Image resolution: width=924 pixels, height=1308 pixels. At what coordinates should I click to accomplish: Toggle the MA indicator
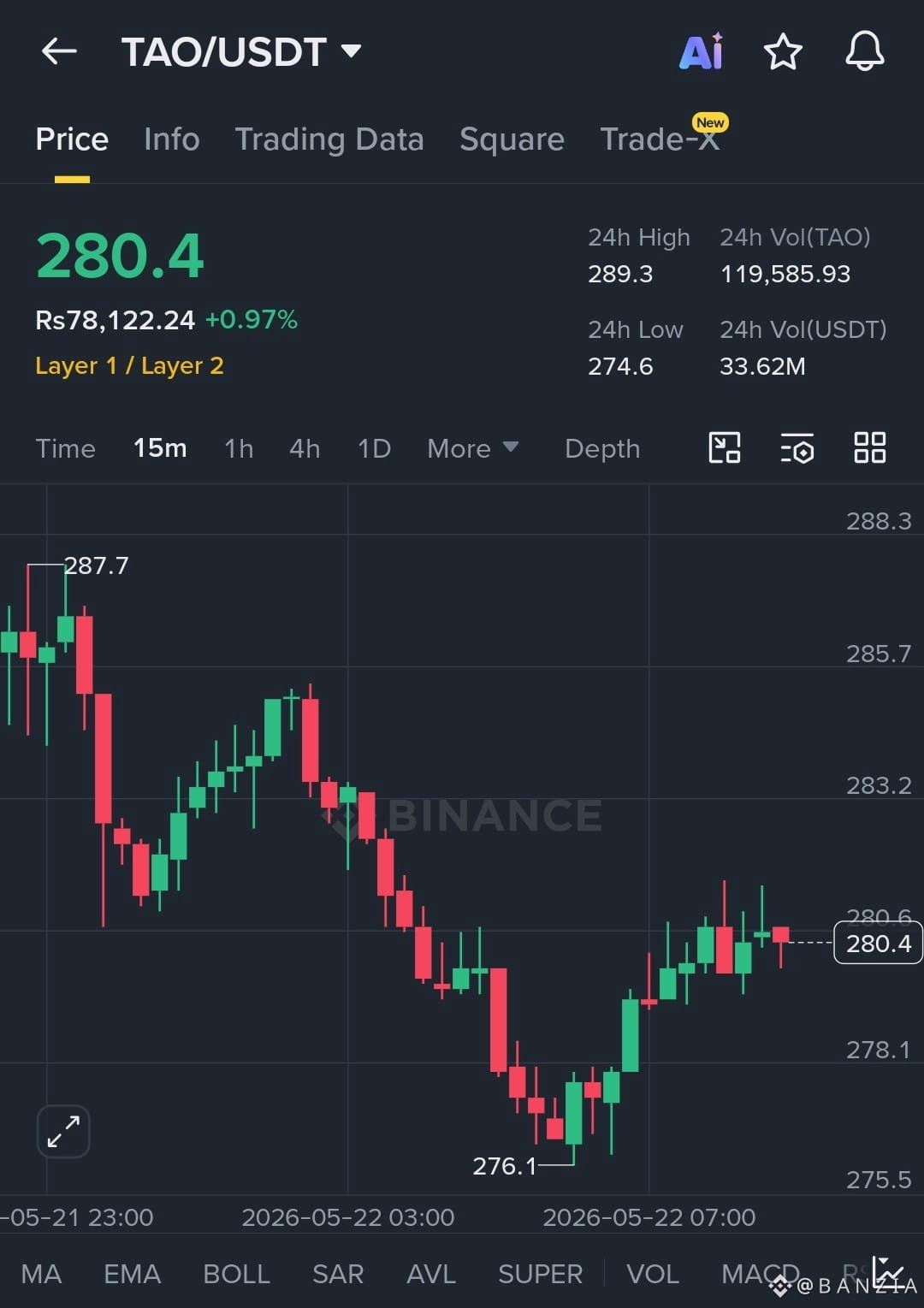(41, 1274)
